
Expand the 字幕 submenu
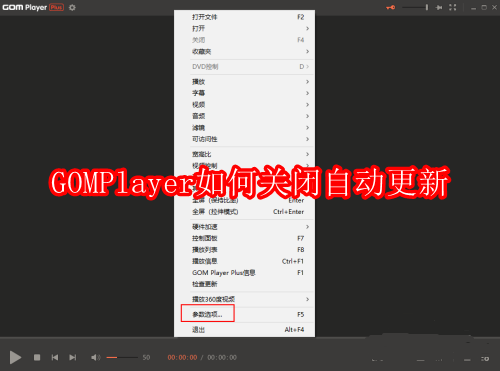244,93
